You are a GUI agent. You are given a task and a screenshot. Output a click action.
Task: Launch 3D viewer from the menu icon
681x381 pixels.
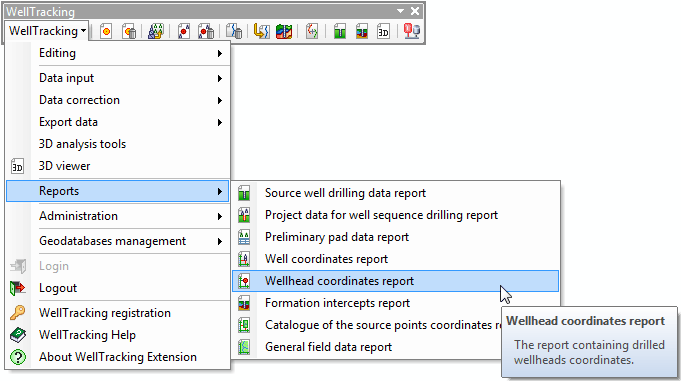pyautogui.click(x=17, y=166)
